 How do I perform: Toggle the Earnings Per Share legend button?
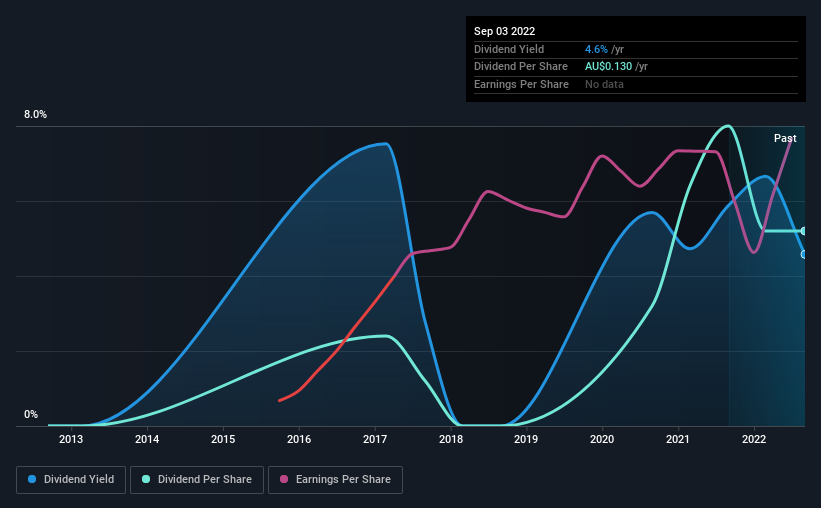click(335, 480)
